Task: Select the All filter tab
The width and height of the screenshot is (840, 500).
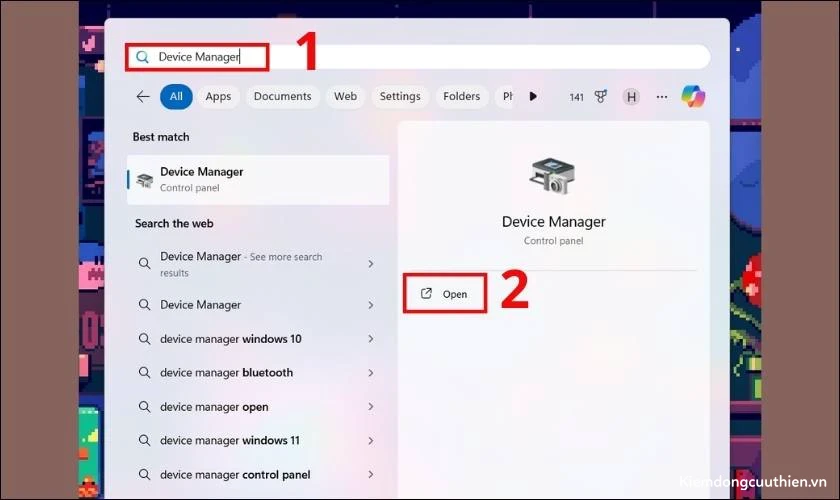Action: [176, 96]
